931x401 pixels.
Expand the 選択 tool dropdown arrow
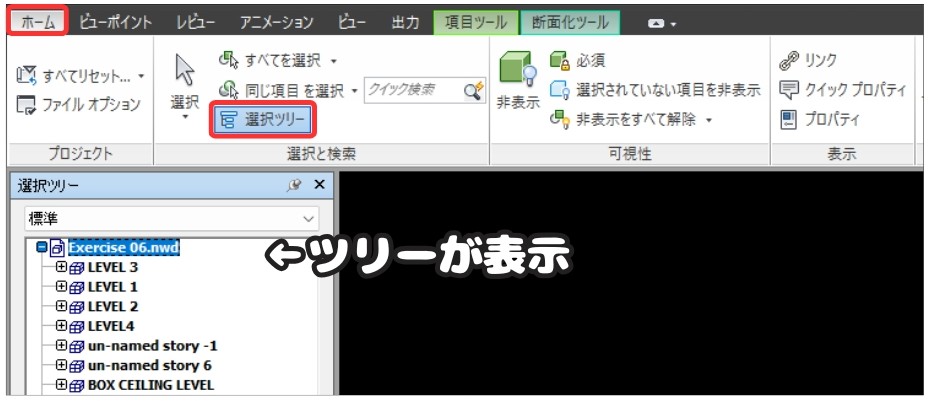[185, 117]
